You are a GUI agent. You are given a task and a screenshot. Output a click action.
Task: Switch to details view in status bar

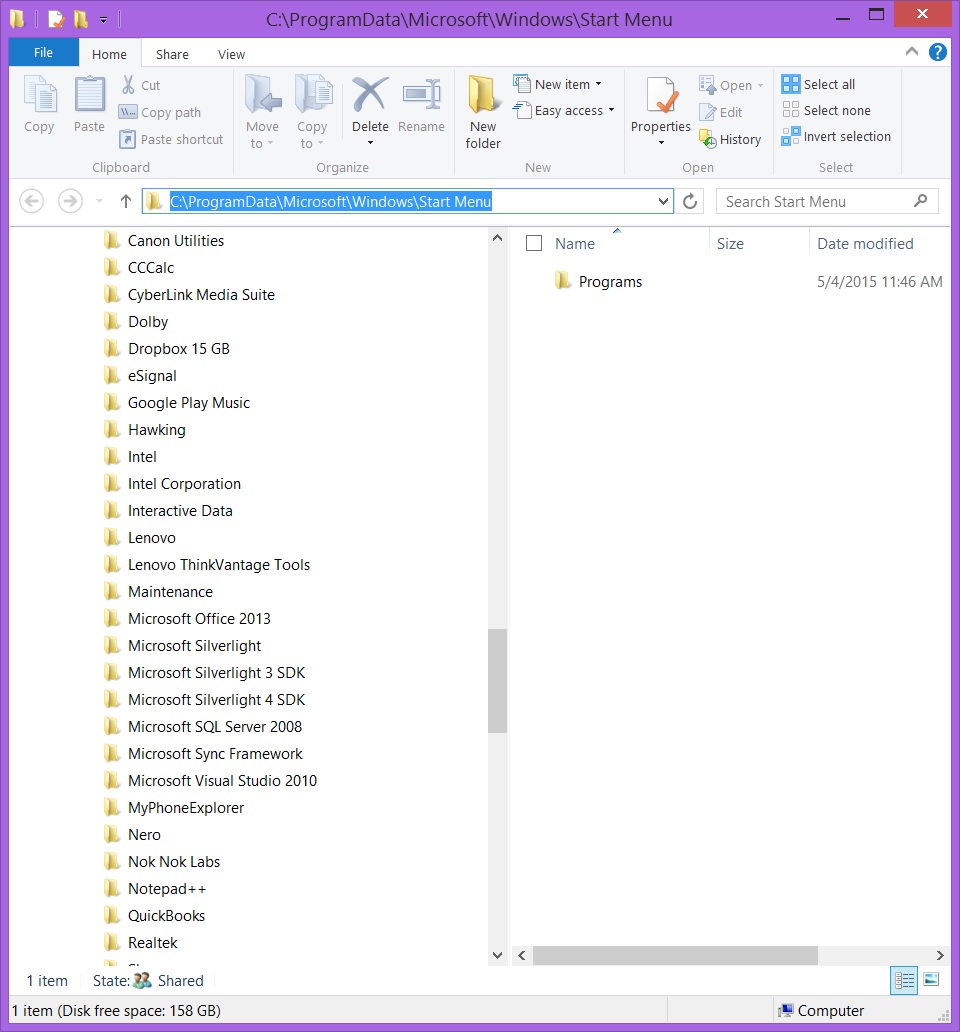point(904,981)
